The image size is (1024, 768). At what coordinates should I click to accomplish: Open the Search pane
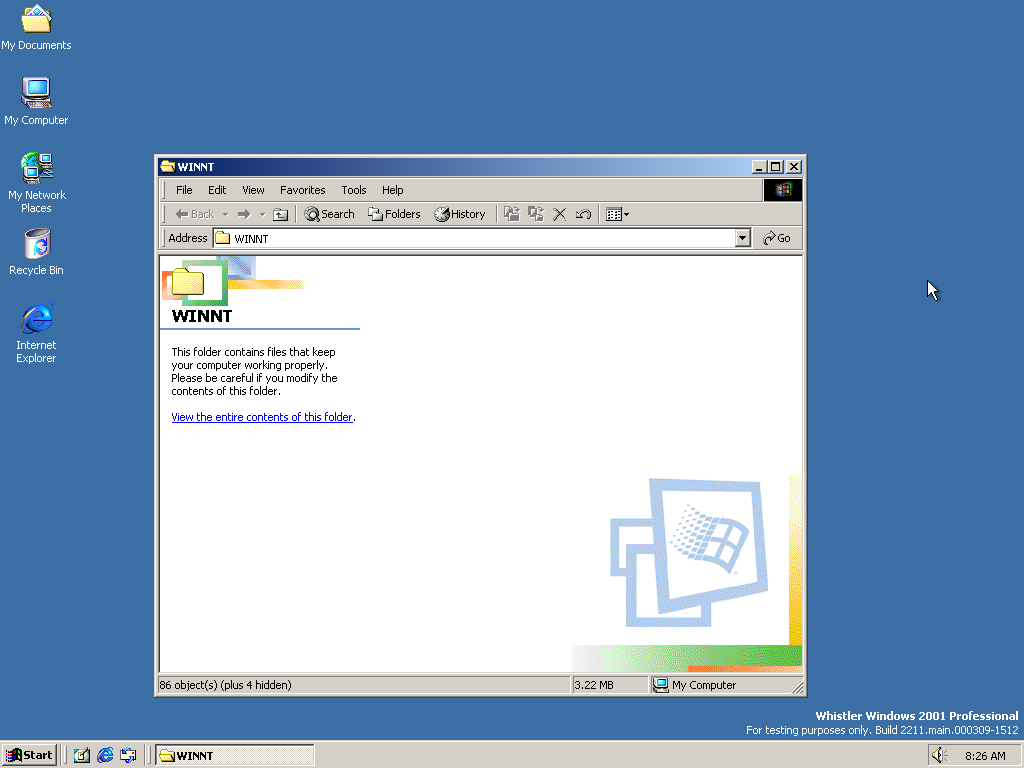tap(329, 214)
